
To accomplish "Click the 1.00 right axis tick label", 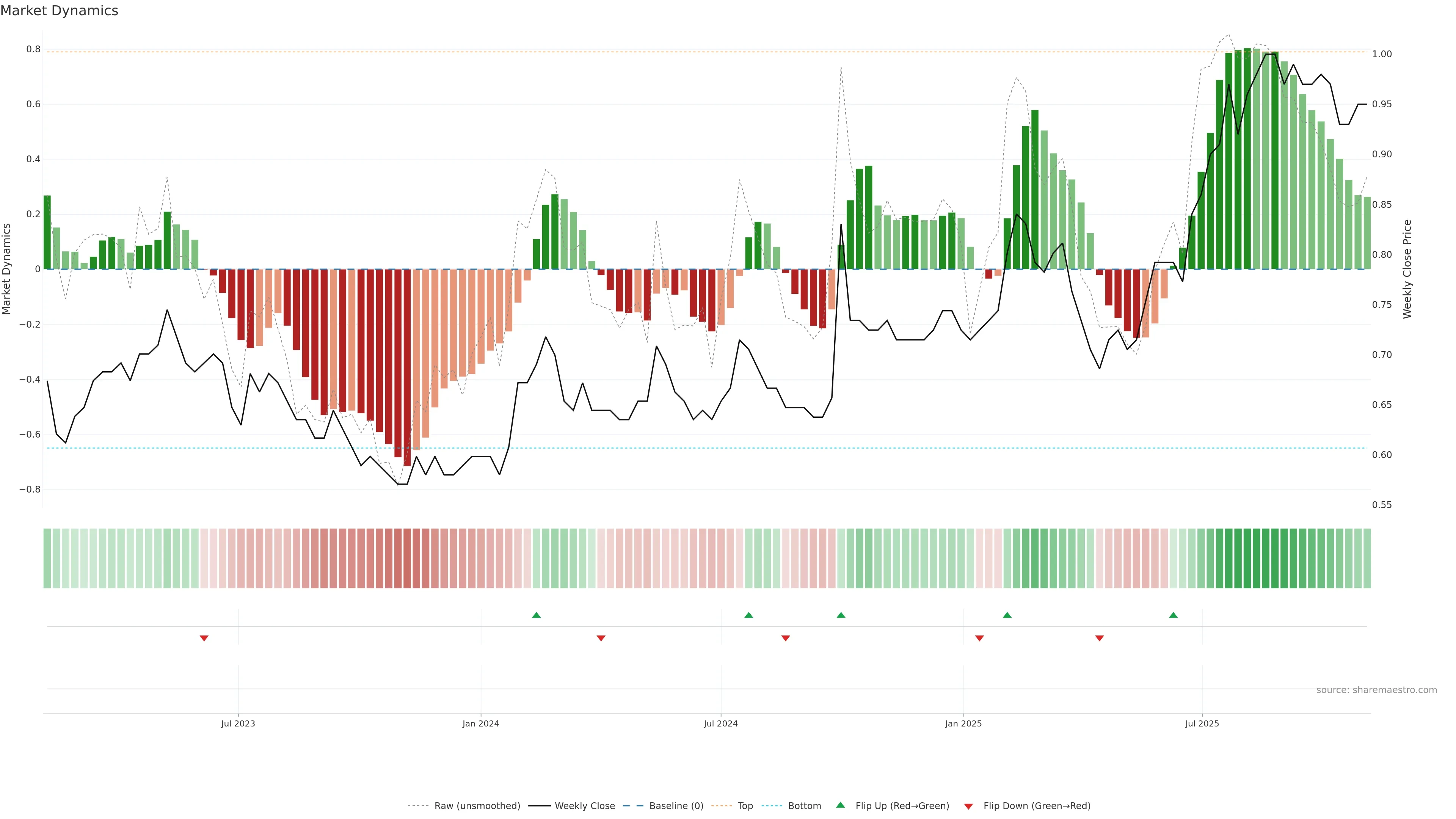I will pos(1382,54).
